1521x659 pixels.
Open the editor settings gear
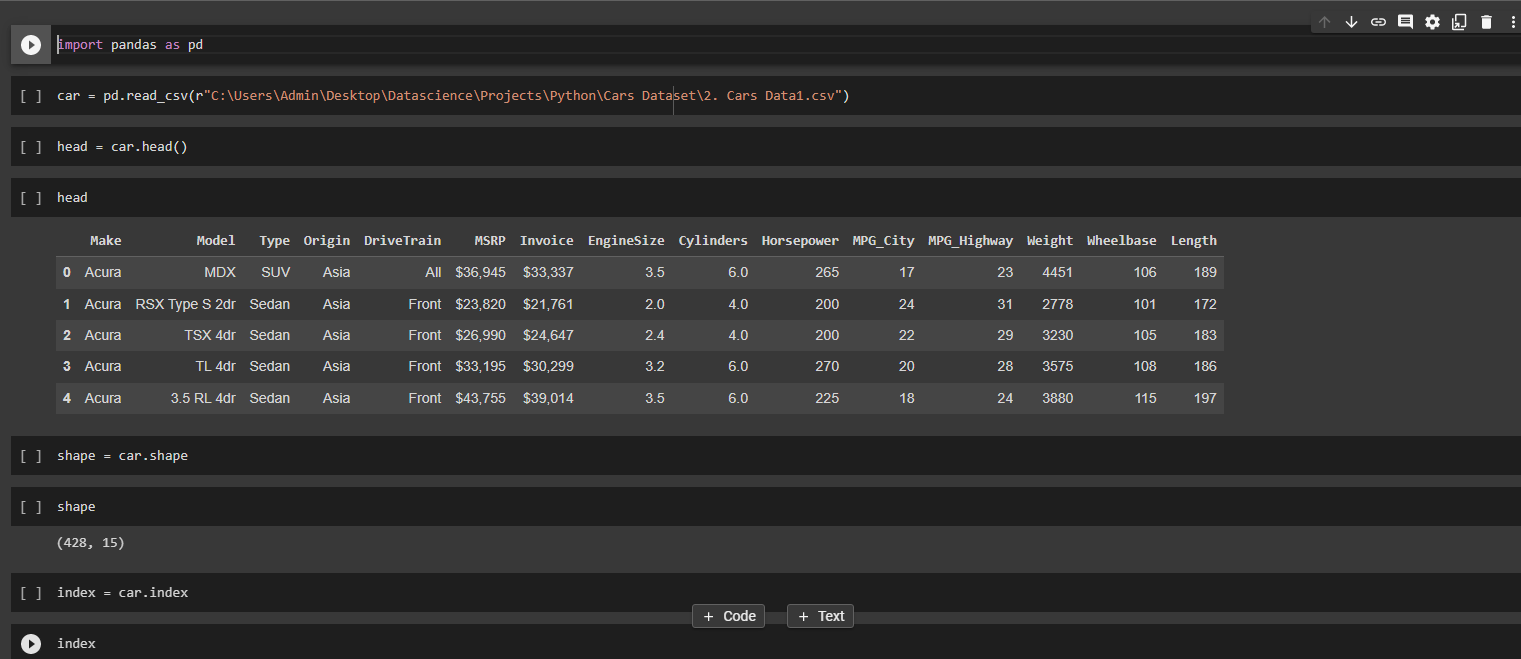coord(1432,21)
